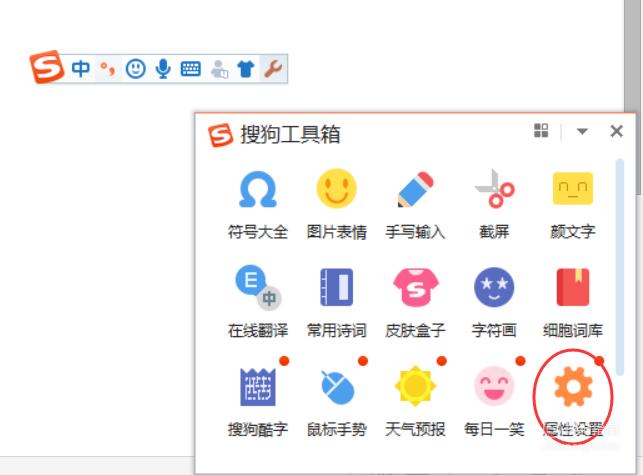Screen dimensions: 643x475
Task: Click the background window's vertical scrollbar
Action: 632,98
